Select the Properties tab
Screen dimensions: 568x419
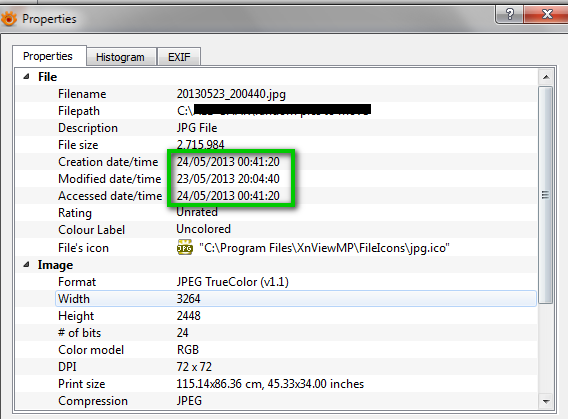click(48, 56)
